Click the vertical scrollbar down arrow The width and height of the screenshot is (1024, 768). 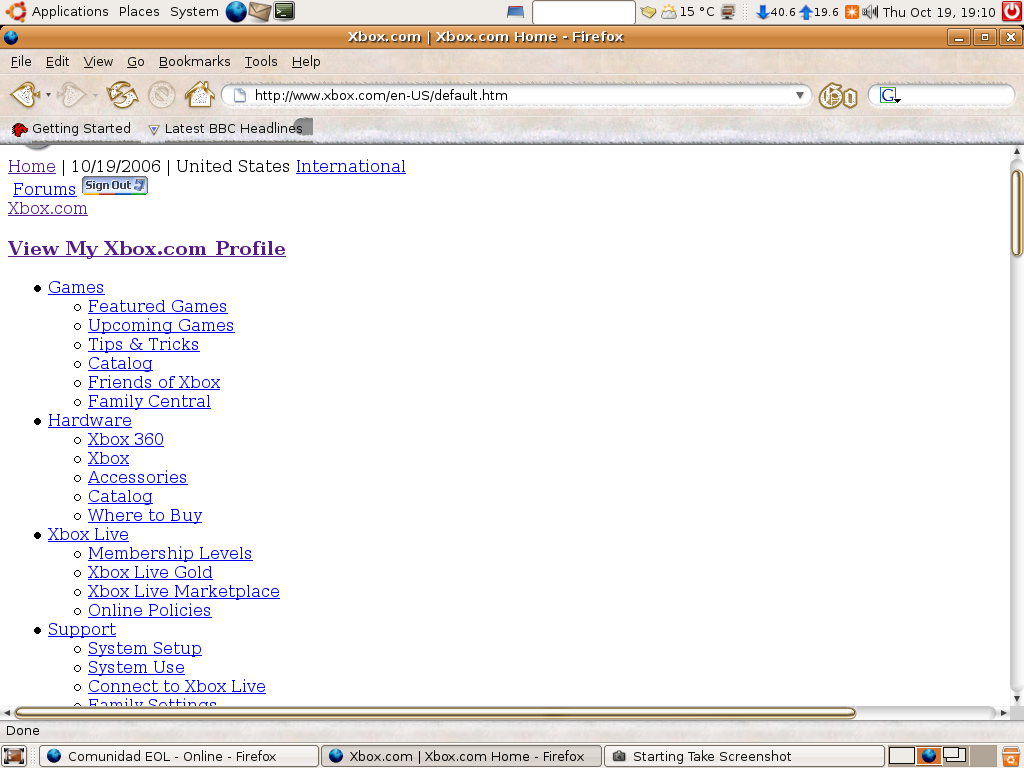click(x=1016, y=699)
